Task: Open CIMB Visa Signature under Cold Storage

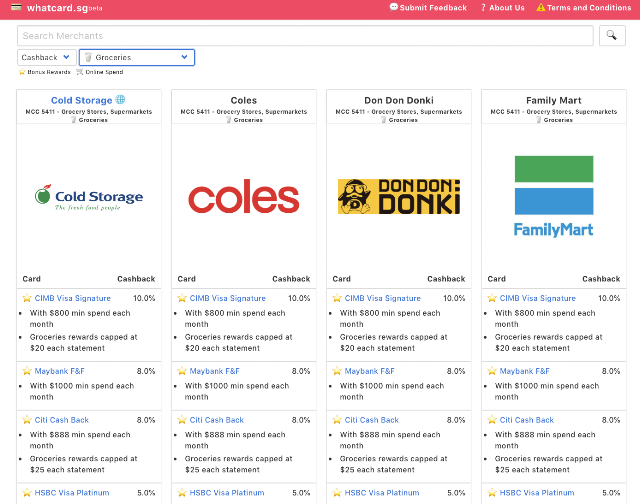Action: coord(72,298)
